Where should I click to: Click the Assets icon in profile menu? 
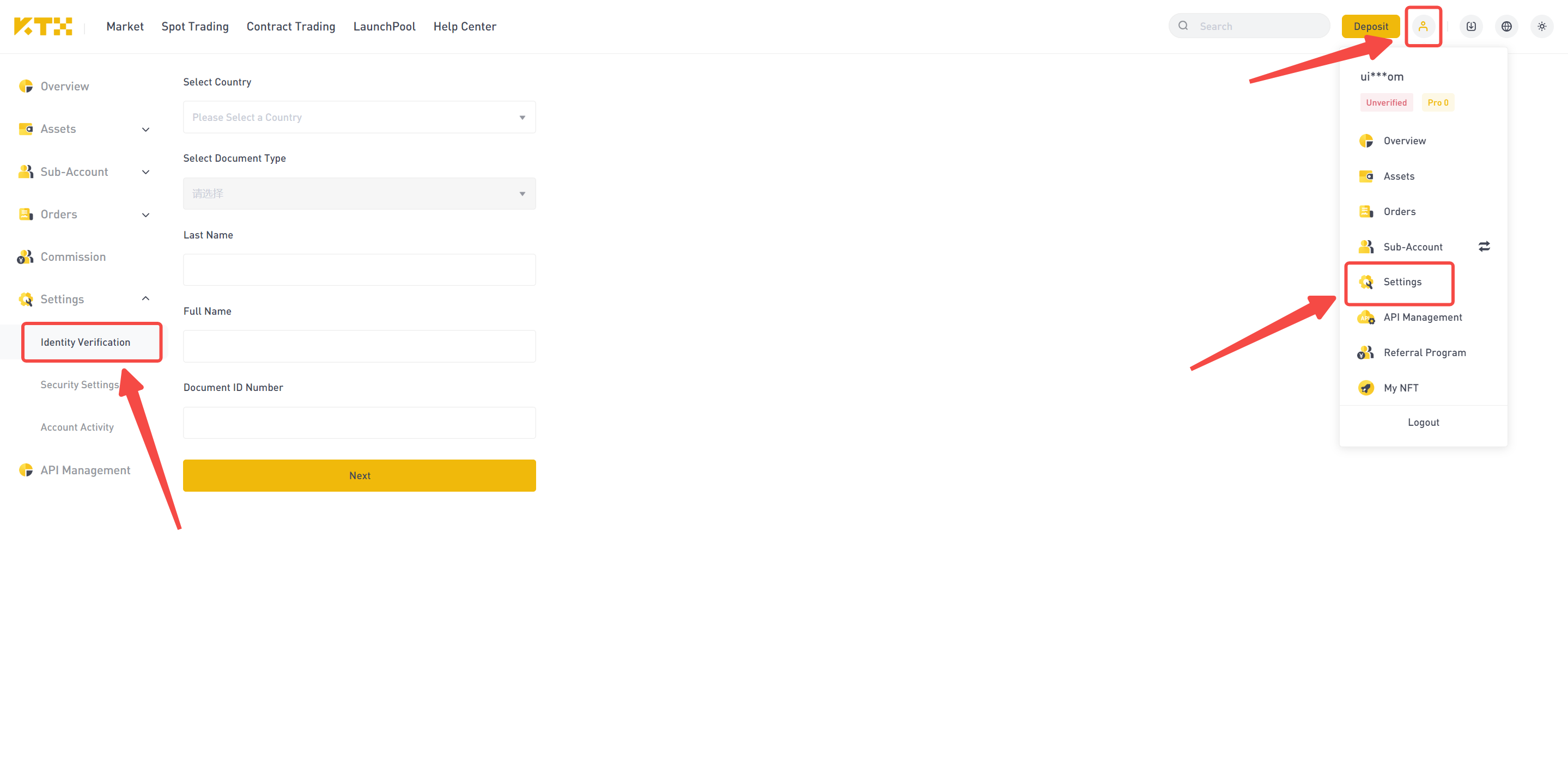coord(1365,176)
